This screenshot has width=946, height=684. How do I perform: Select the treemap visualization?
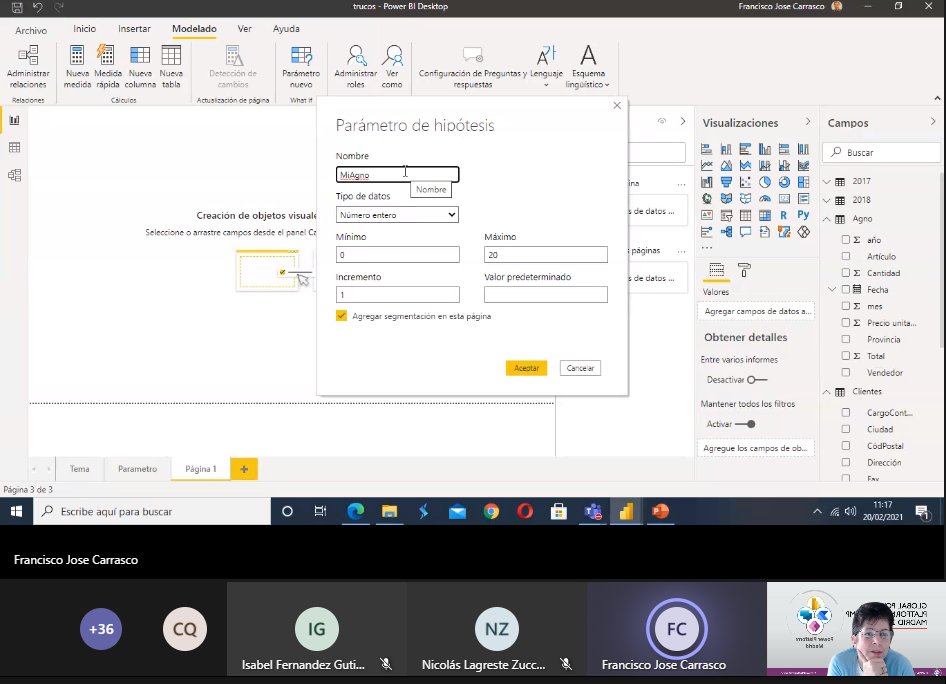[x=803, y=182]
